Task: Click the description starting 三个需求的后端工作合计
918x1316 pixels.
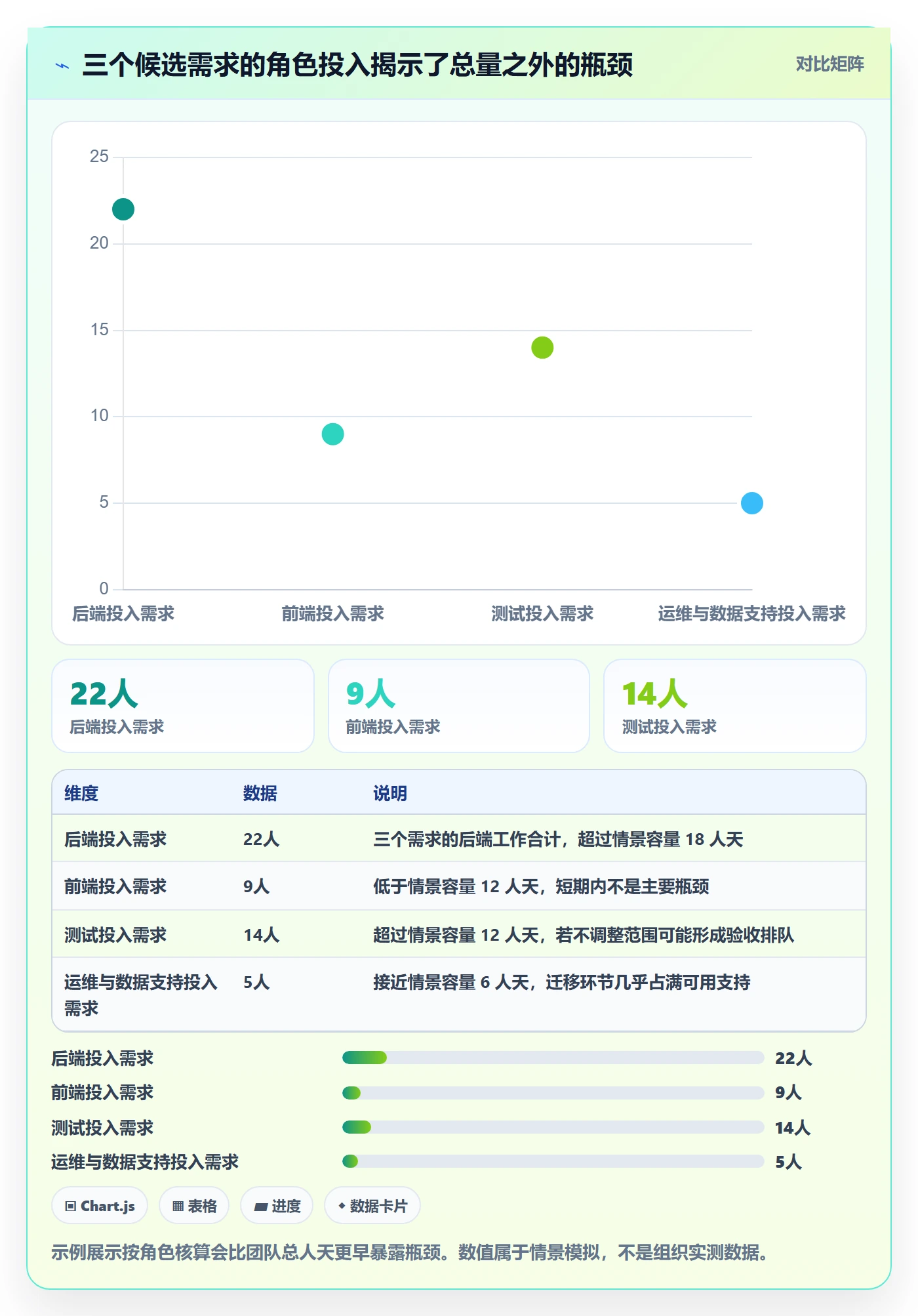Action: pyautogui.click(x=558, y=839)
